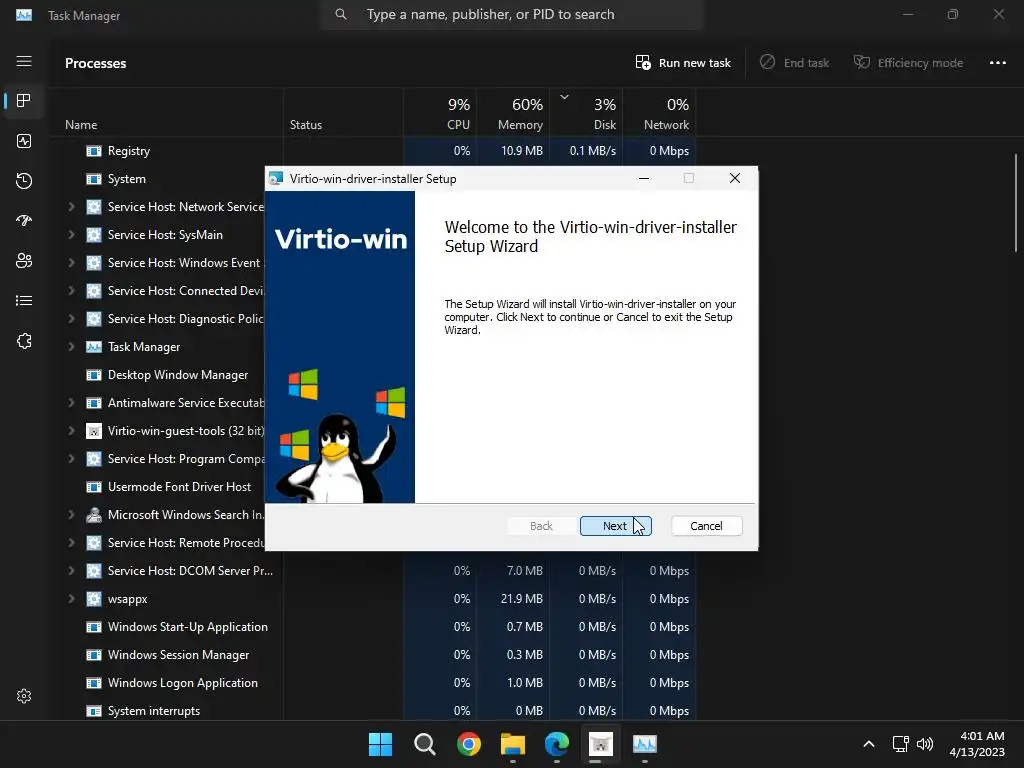This screenshot has height=768, width=1024.
Task: Open the Windows Start menu
Action: 380,744
